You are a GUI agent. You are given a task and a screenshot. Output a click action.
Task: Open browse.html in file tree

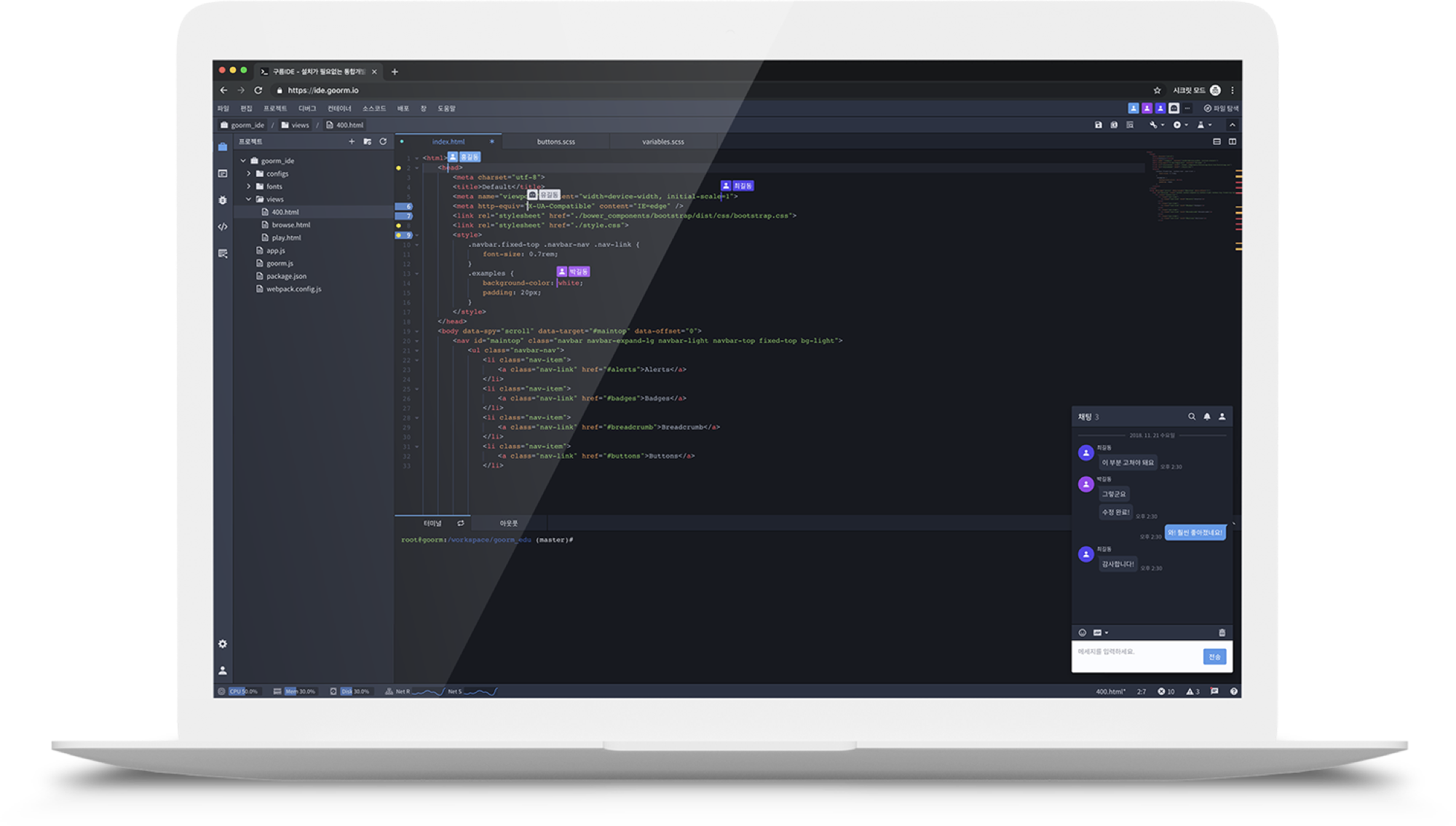(x=290, y=225)
